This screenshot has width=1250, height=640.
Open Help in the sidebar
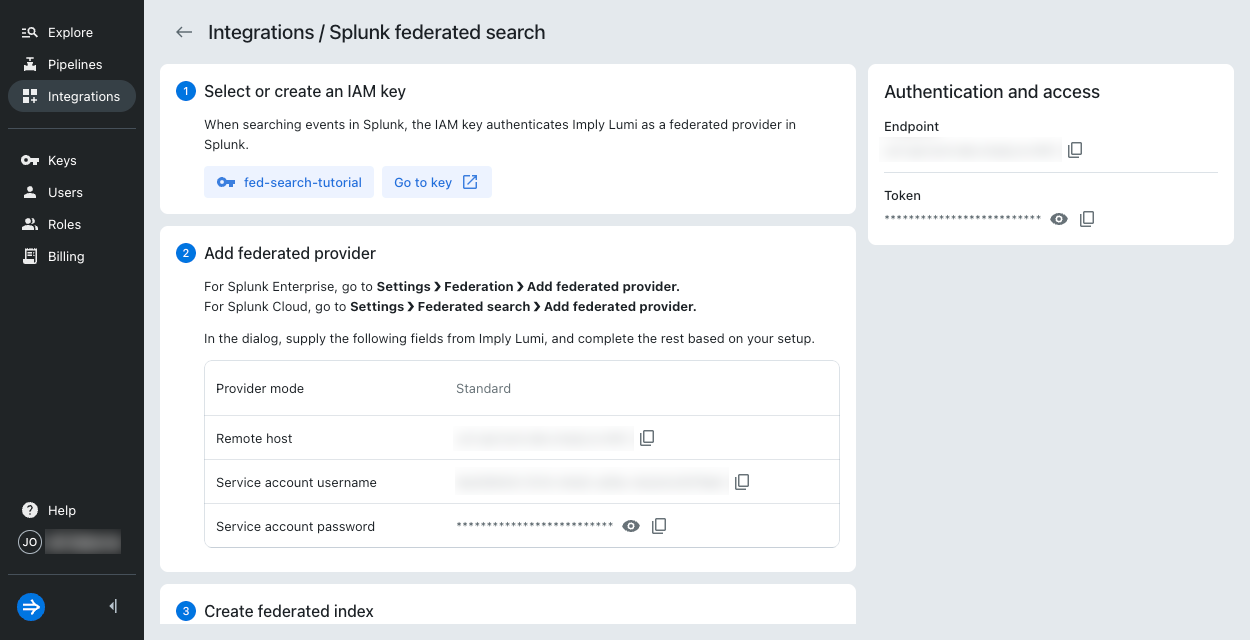[x=71, y=510]
